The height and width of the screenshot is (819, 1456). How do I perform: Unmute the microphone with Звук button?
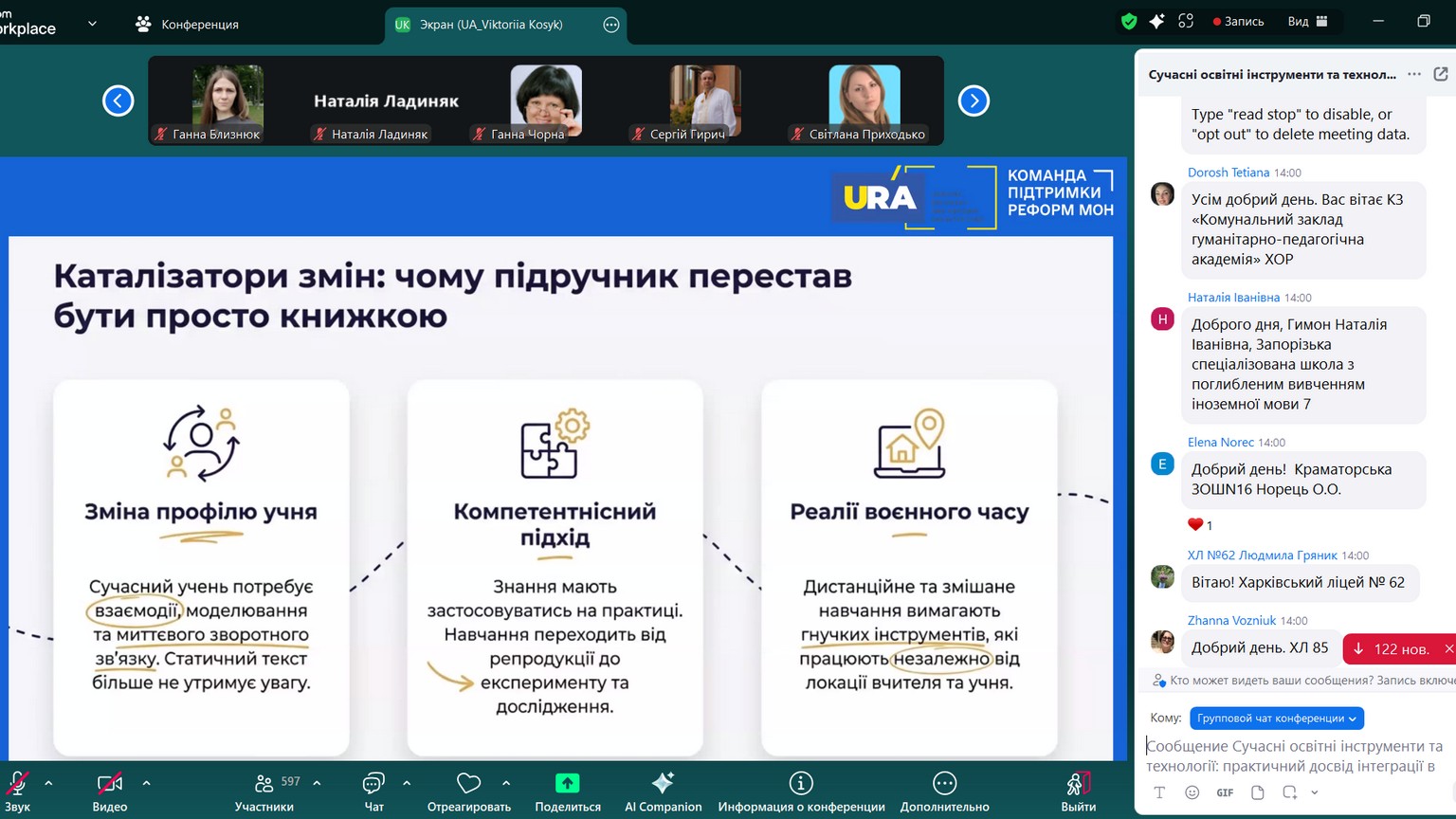(17, 792)
